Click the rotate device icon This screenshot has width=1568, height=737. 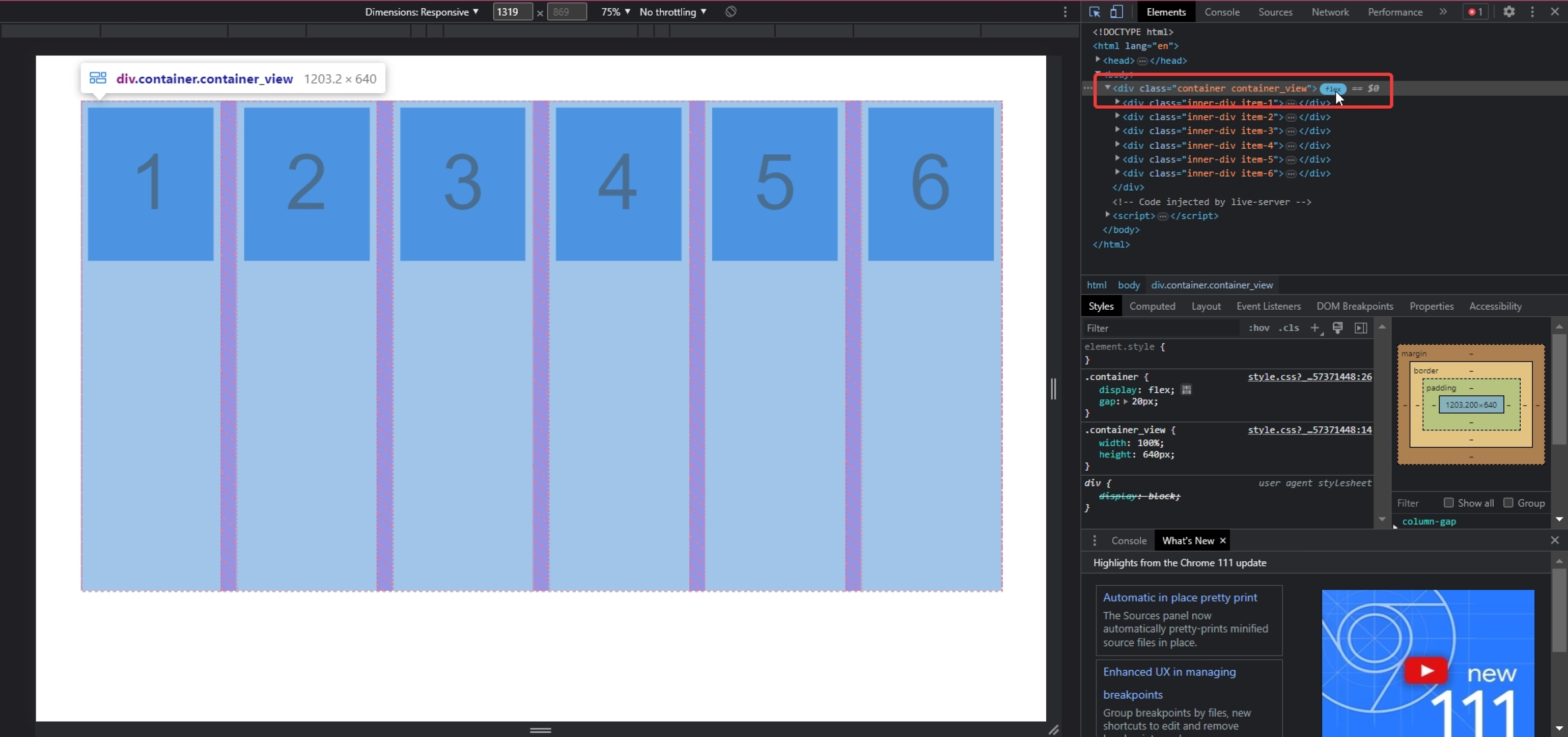731,12
